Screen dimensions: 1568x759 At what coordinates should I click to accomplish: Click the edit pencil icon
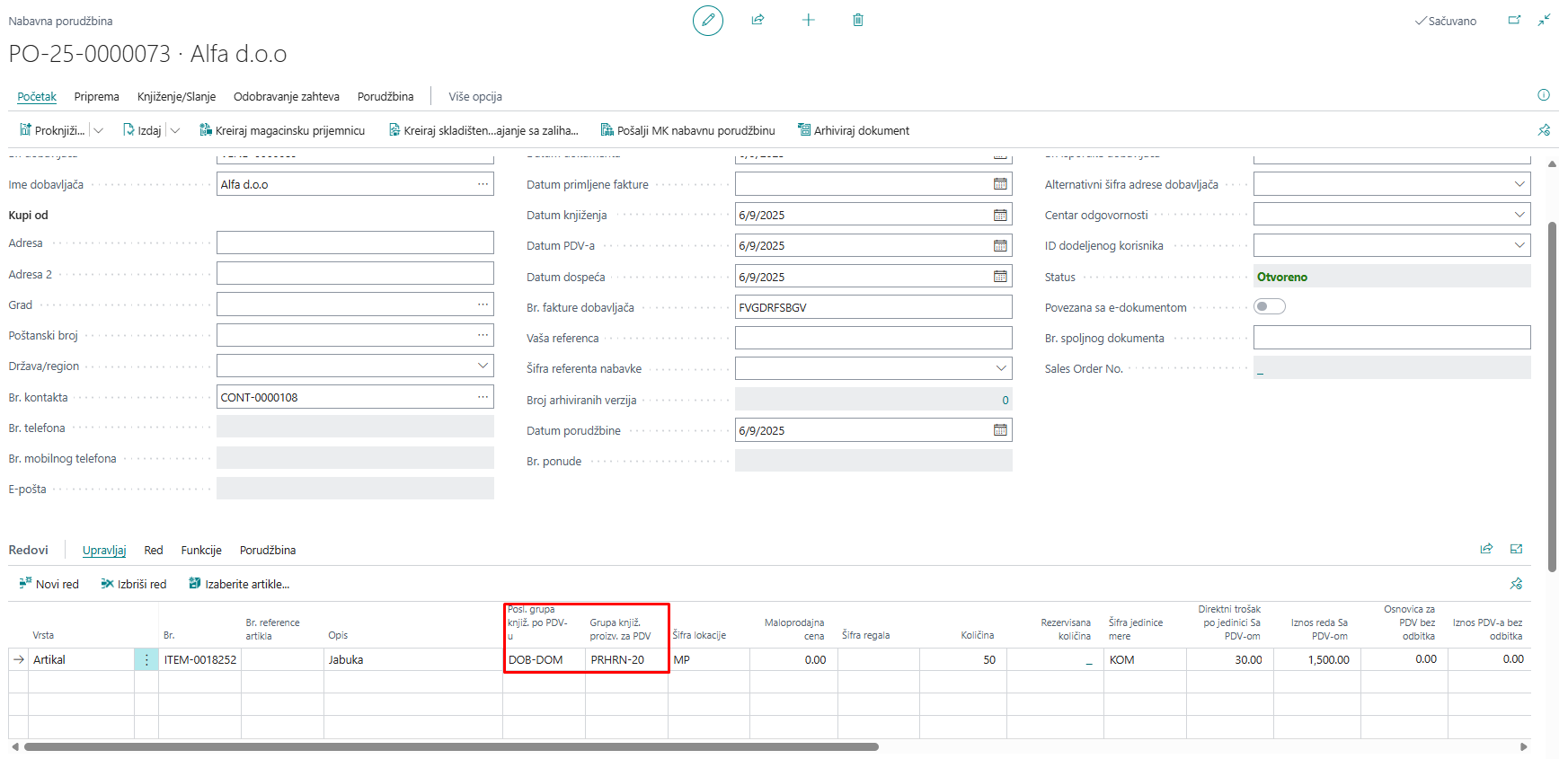click(707, 20)
